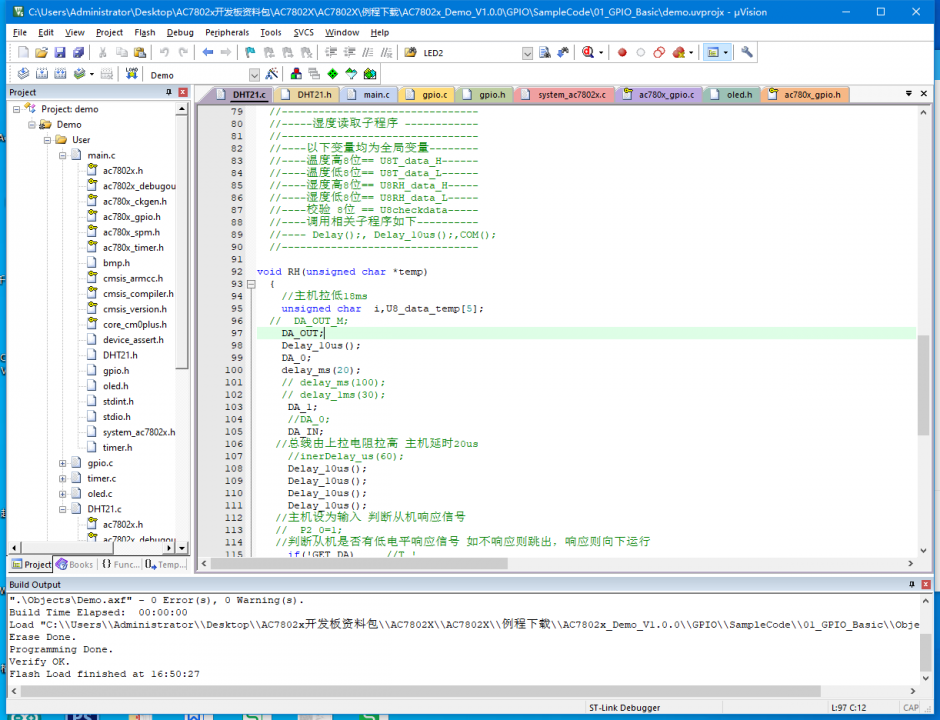Launch the Pack Installer icon
The width and height of the screenshot is (940, 720).
[x=370, y=74]
